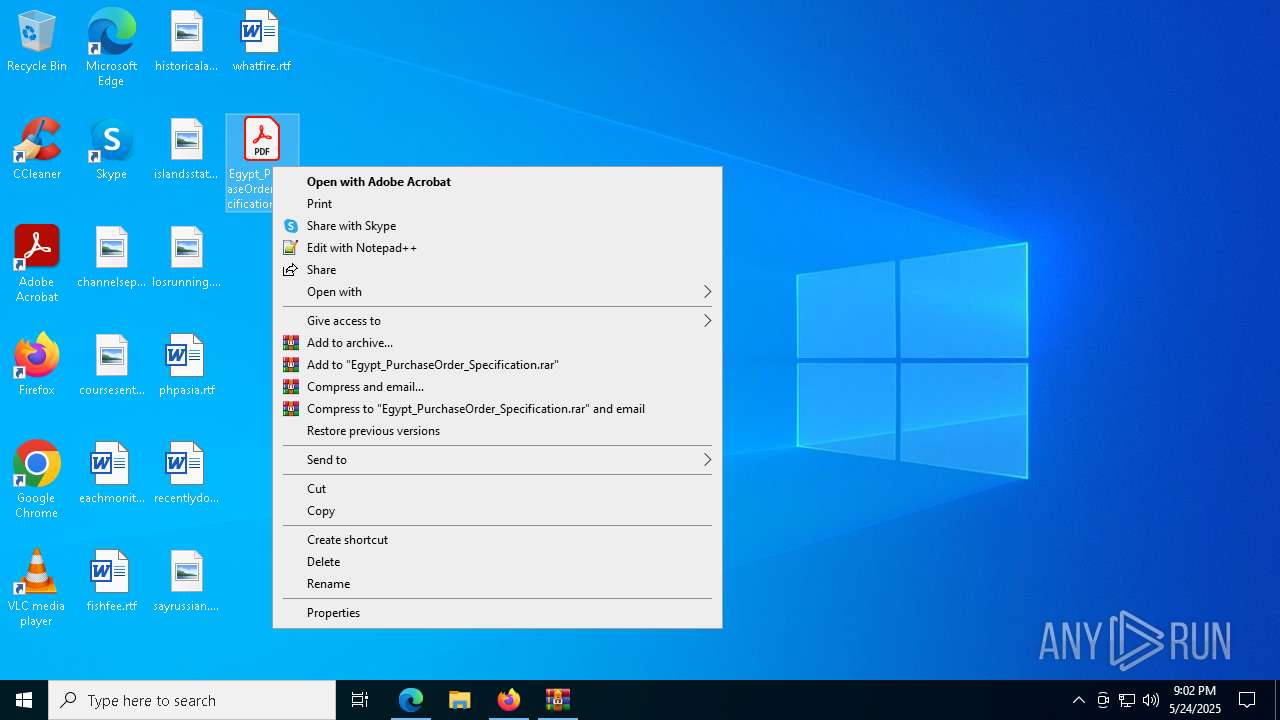Open CCleaner desktop shortcut

pos(37,150)
